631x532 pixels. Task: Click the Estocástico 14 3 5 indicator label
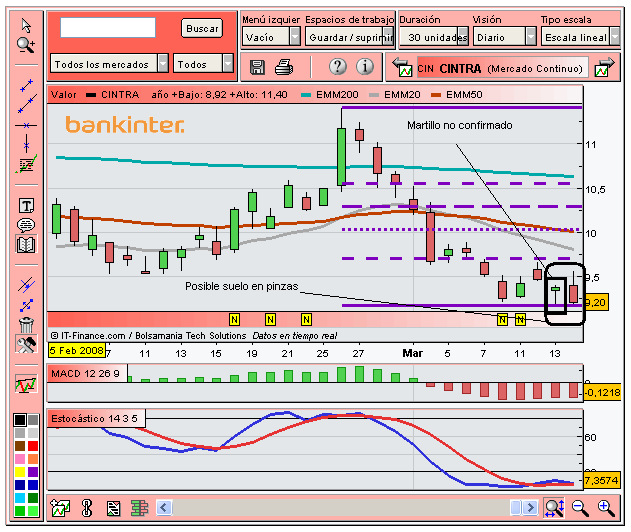click(95, 419)
